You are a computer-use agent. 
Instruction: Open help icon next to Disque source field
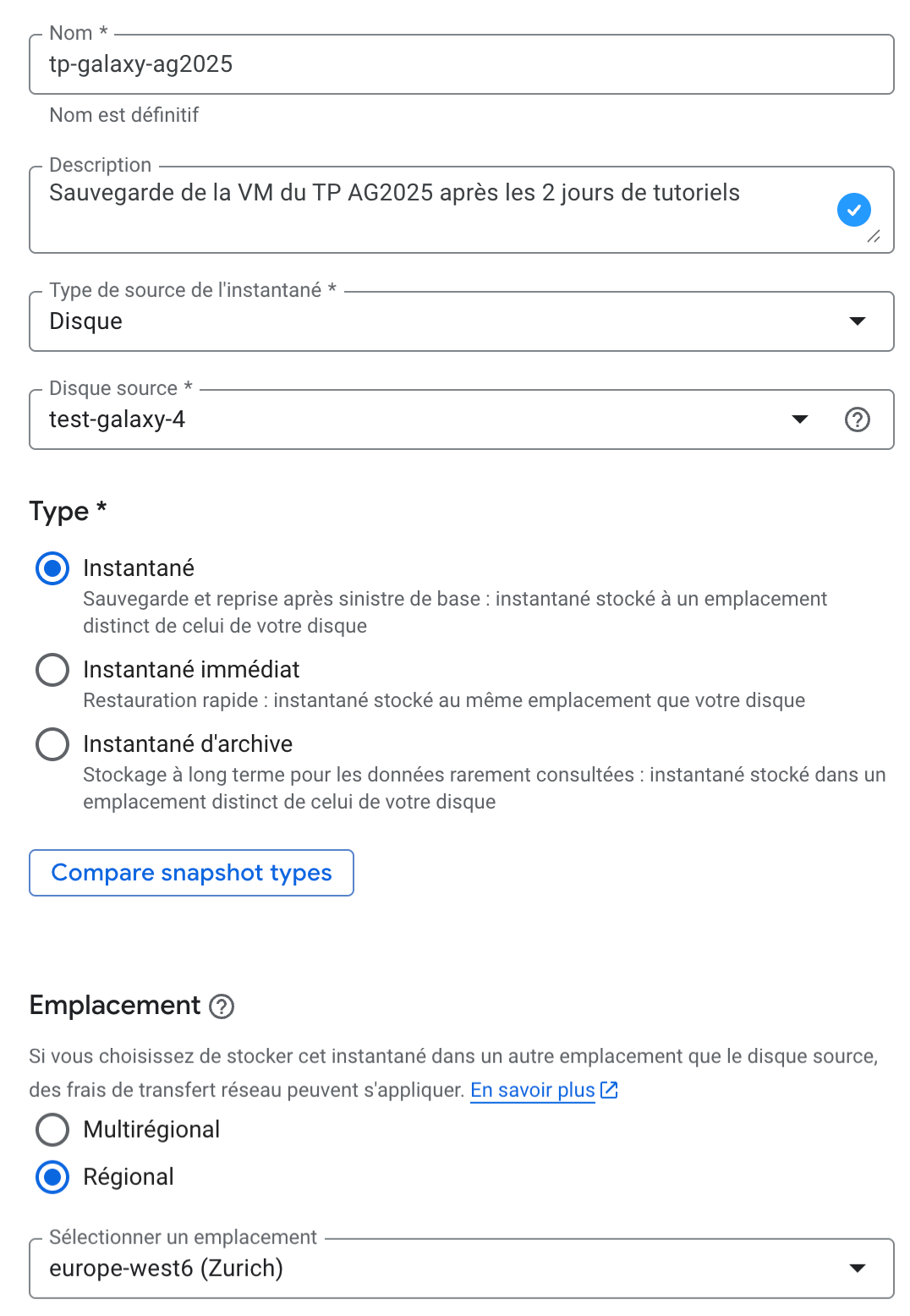coord(858,419)
